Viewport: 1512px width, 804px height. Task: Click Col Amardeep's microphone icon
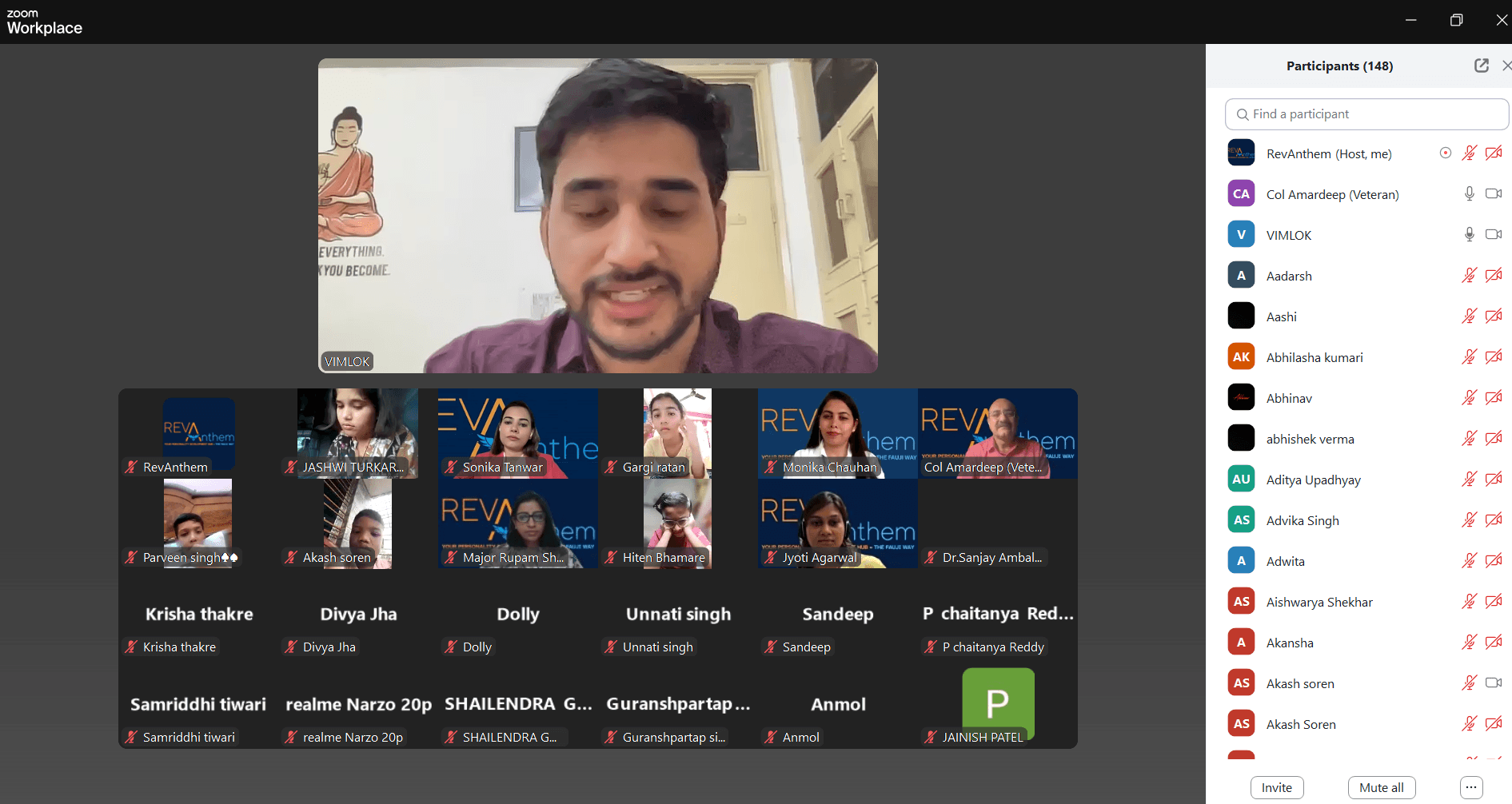[1469, 194]
